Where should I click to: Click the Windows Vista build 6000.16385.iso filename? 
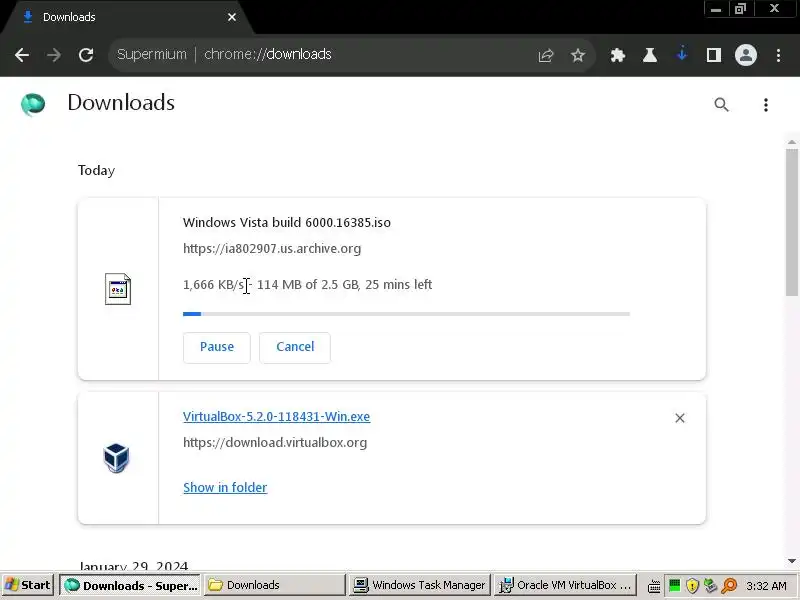pos(287,222)
